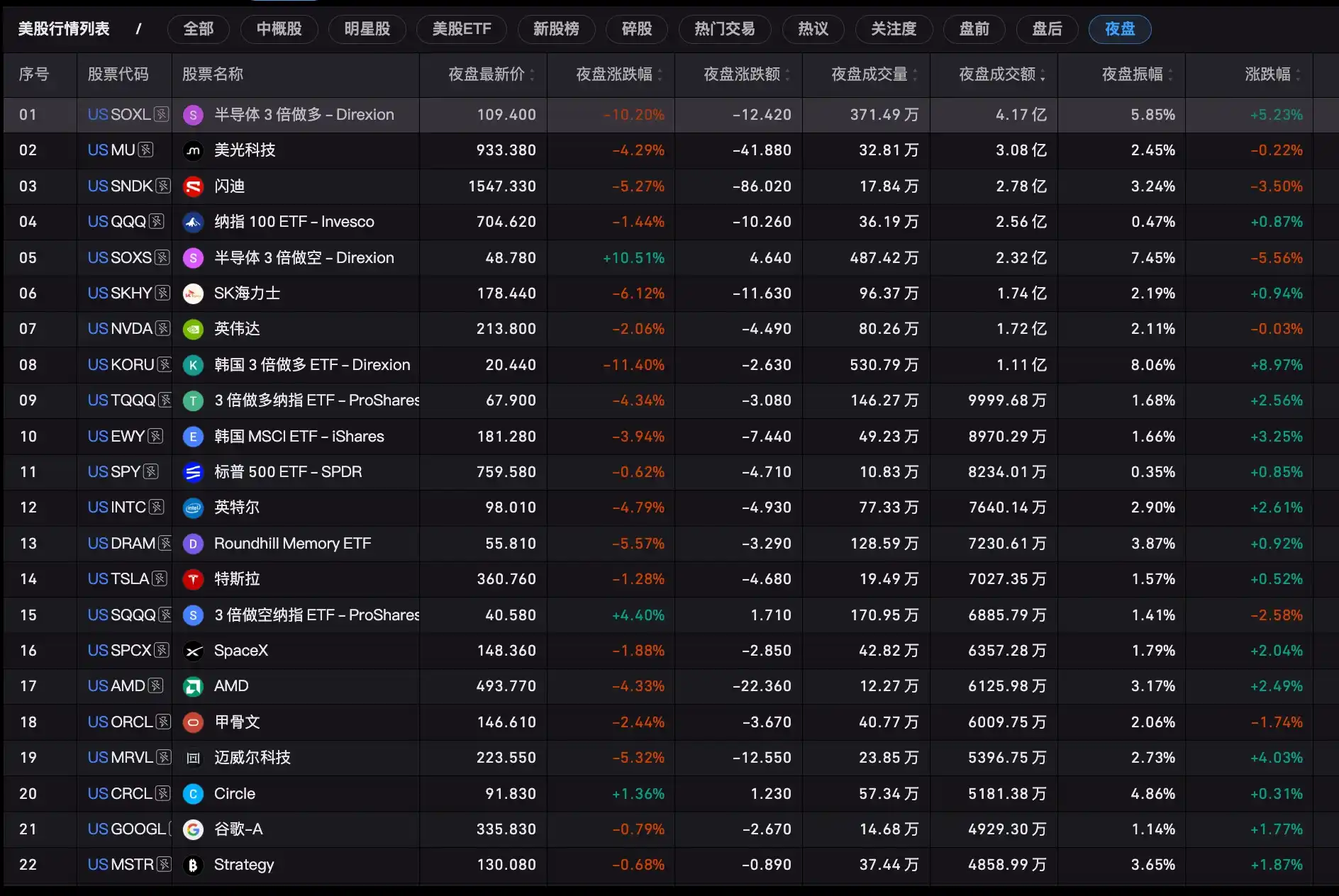Viewport: 1339px width, 896px height.
Task: Show the 热门交易 tab
Action: coord(725,29)
